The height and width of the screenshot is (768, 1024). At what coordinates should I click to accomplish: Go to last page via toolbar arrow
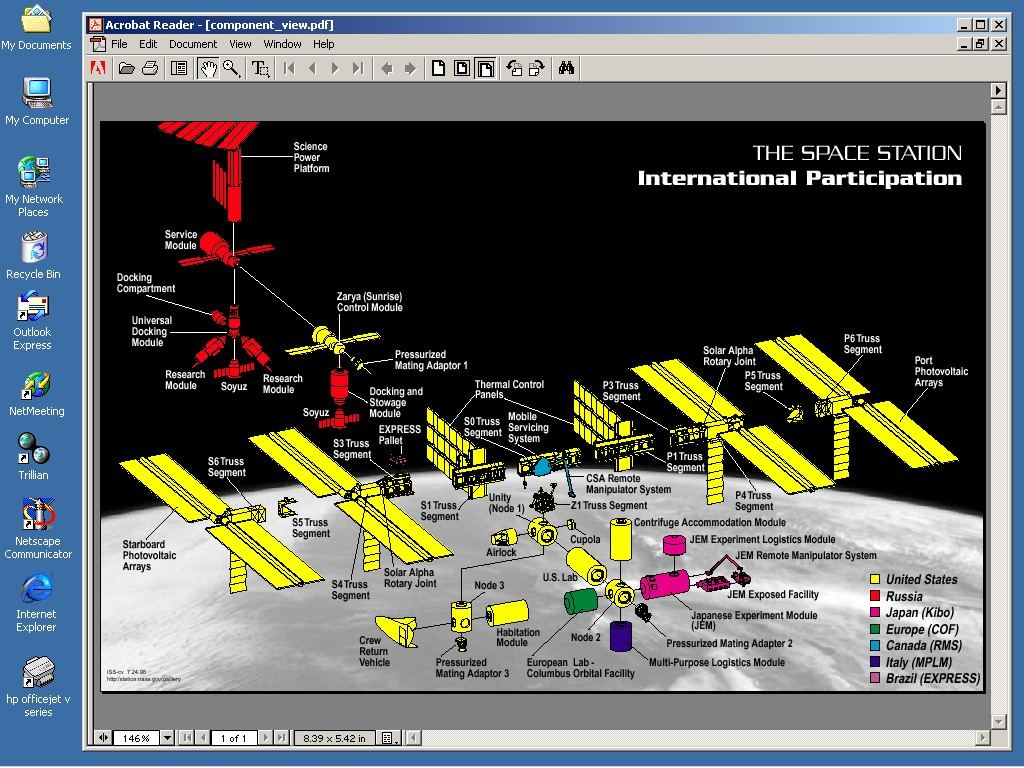[358, 69]
